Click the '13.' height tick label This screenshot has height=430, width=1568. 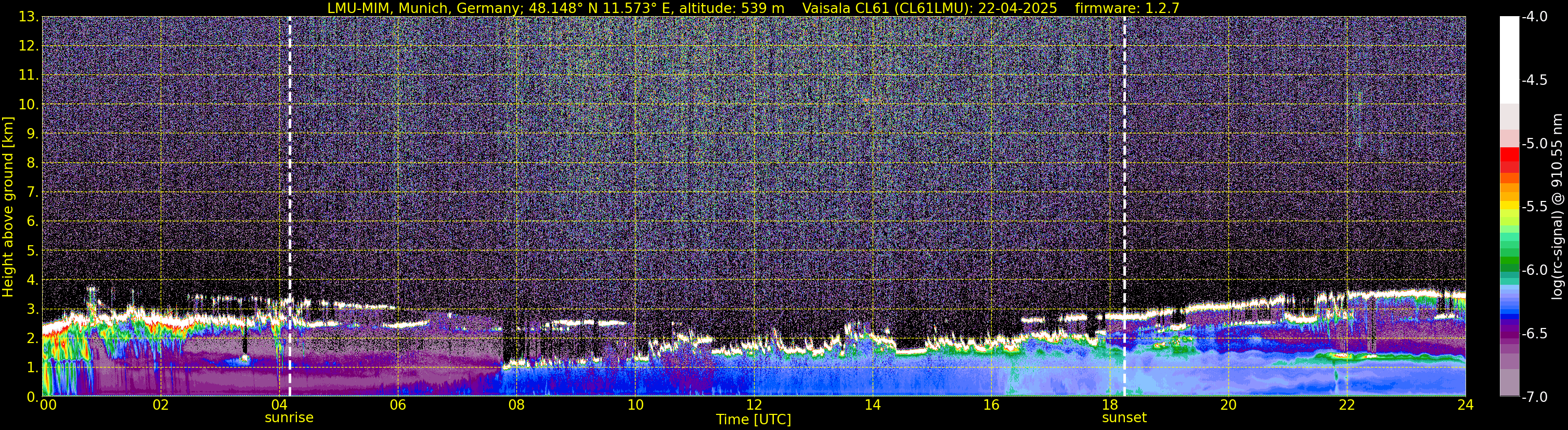tap(29, 17)
